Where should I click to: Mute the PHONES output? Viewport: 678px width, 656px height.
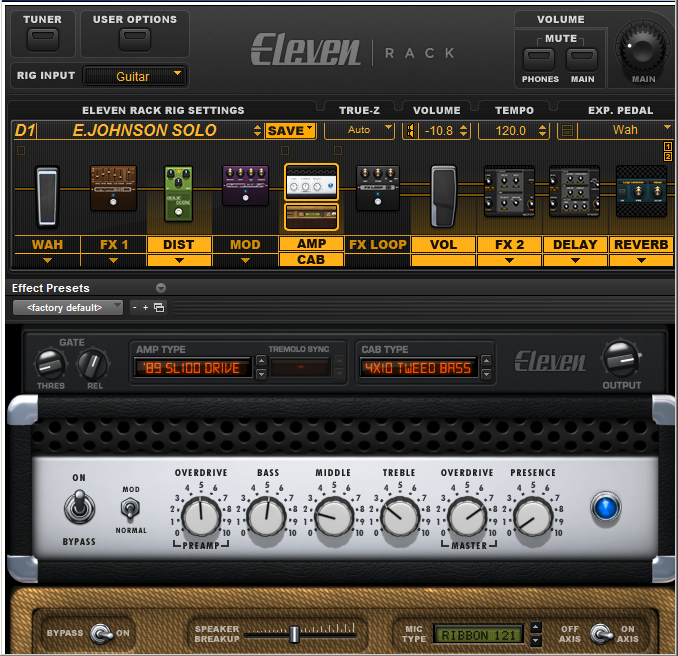tap(539, 59)
